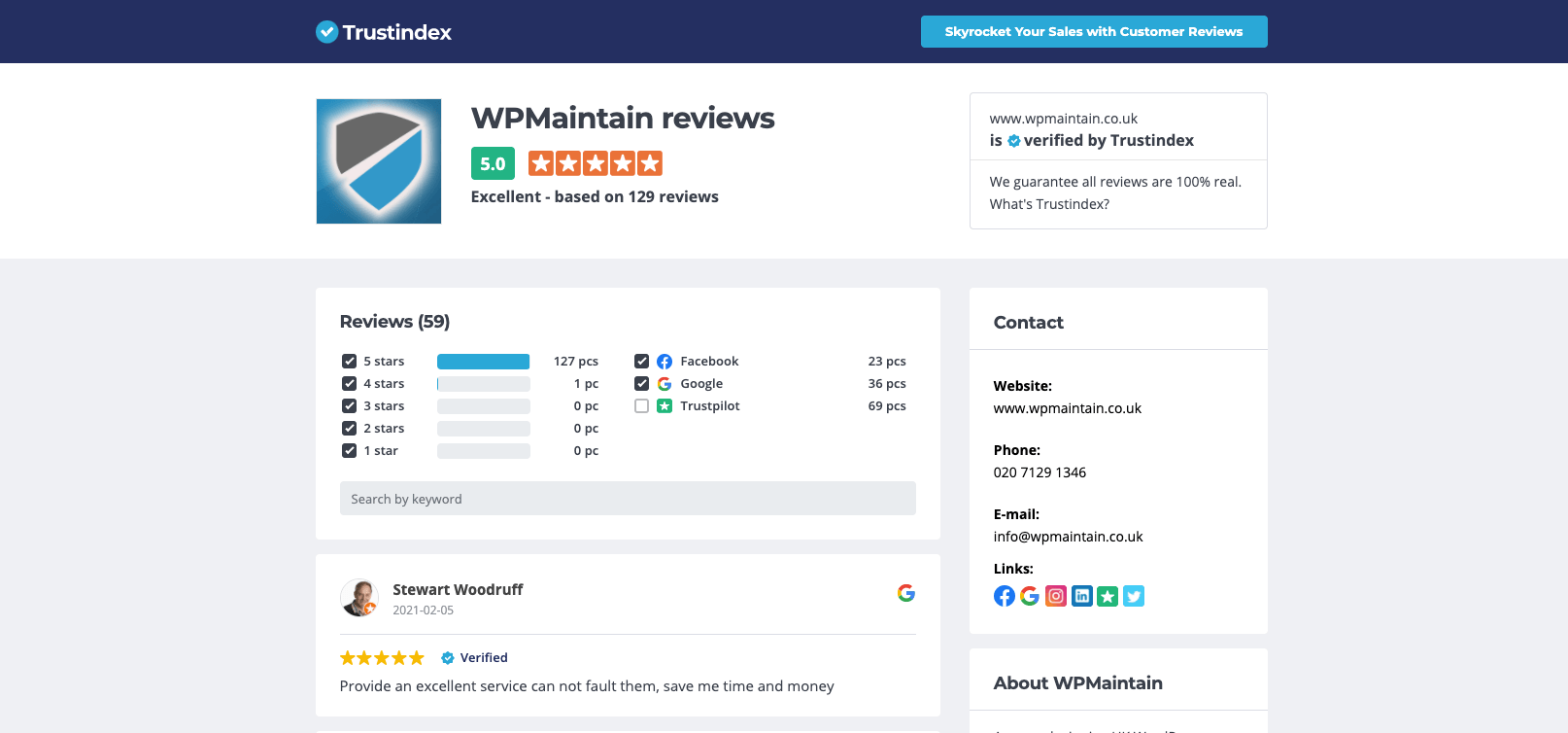Click the 3 stars progress bar
This screenshot has width=1568, height=733.
pos(484,406)
